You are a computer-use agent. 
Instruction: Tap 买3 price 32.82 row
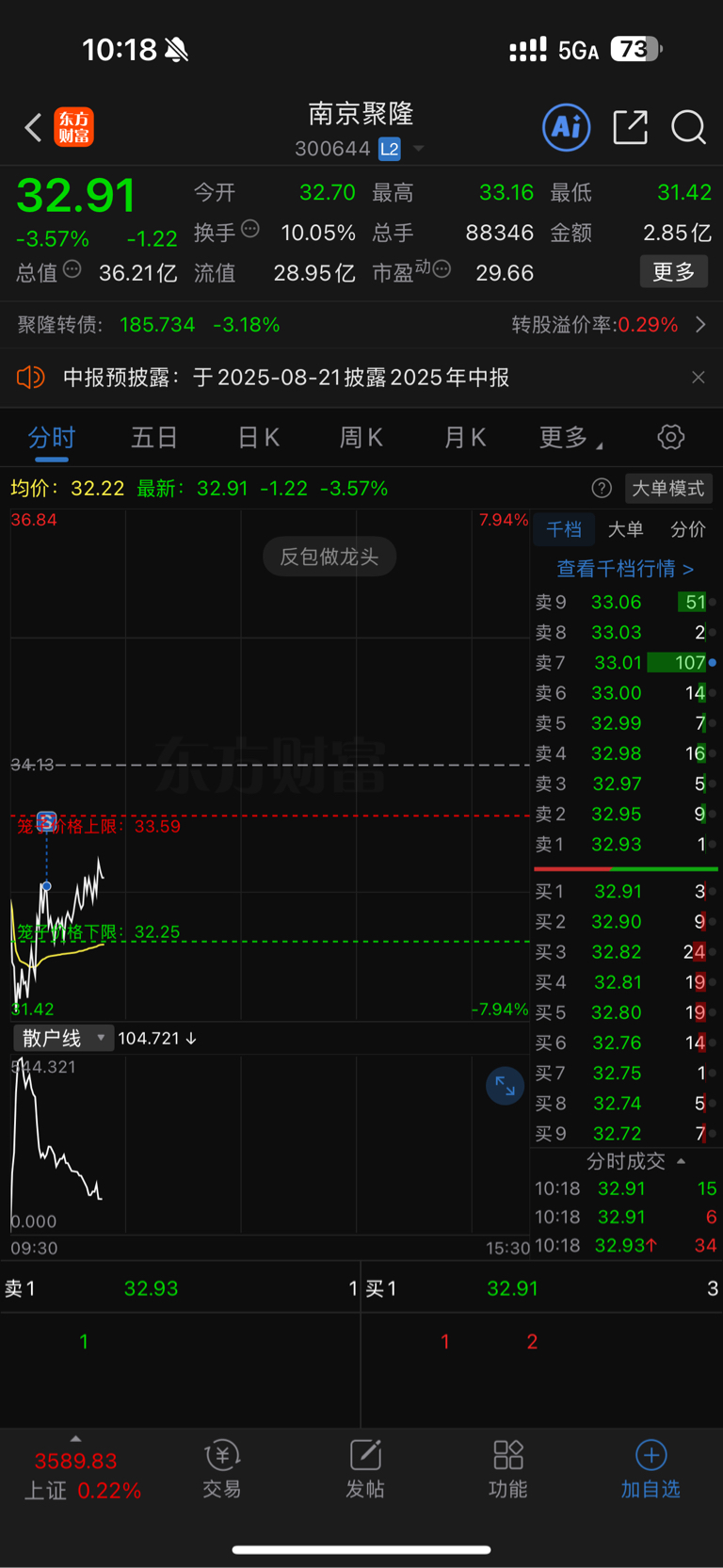pyautogui.click(x=625, y=952)
